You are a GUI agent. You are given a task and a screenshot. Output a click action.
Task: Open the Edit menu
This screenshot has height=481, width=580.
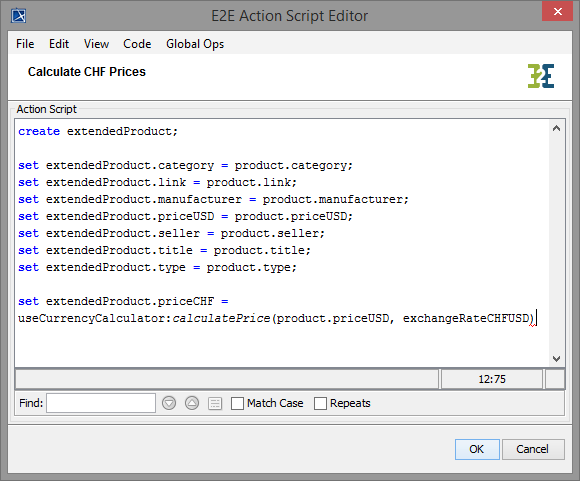pyautogui.click(x=59, y=44)
